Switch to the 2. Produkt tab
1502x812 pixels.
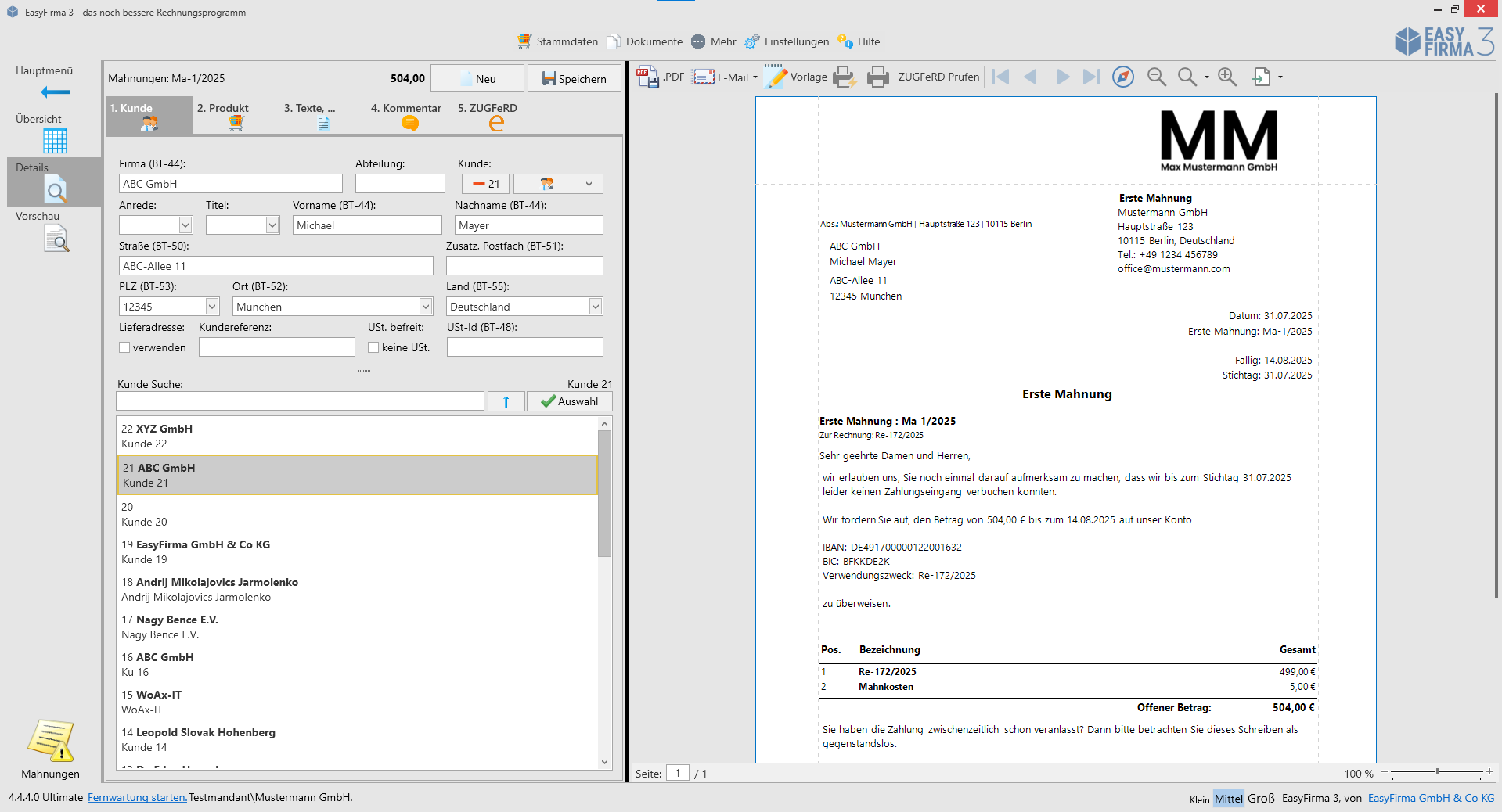[x=236, y=116]
